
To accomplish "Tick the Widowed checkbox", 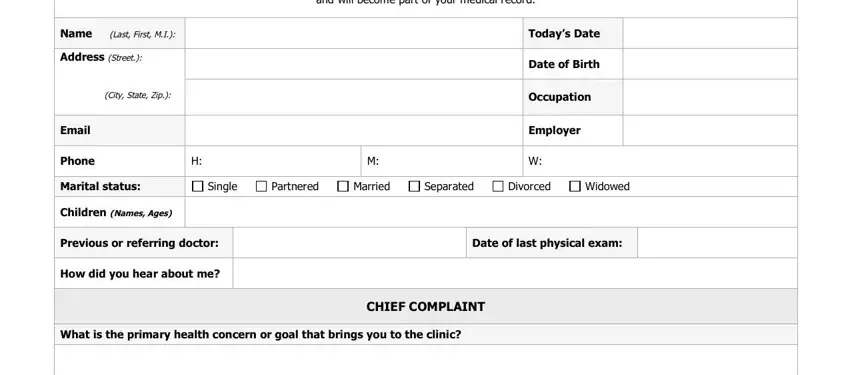I will coord(575,186).
